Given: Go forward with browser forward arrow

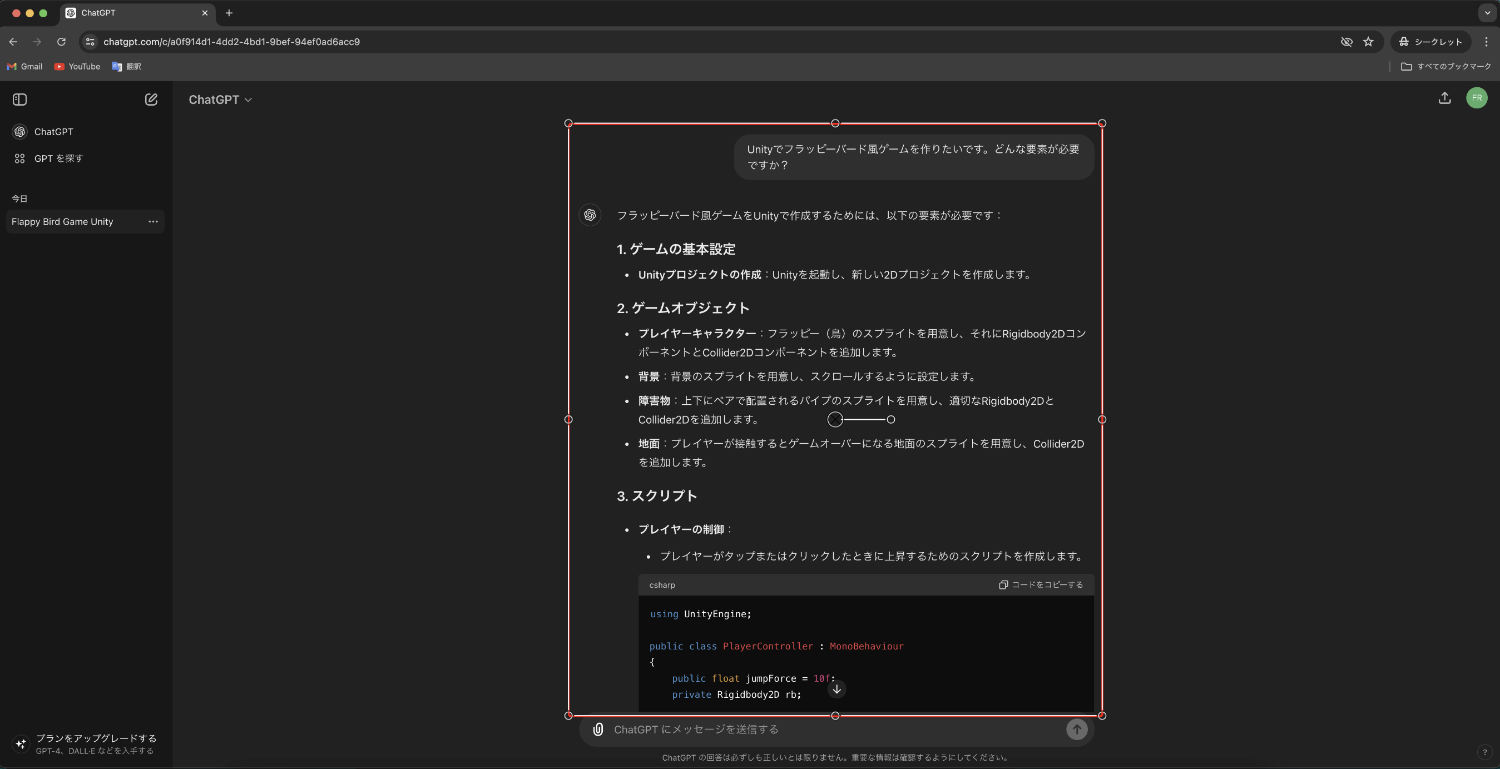Looking at the screenshot, I should (x=37, y=42).
